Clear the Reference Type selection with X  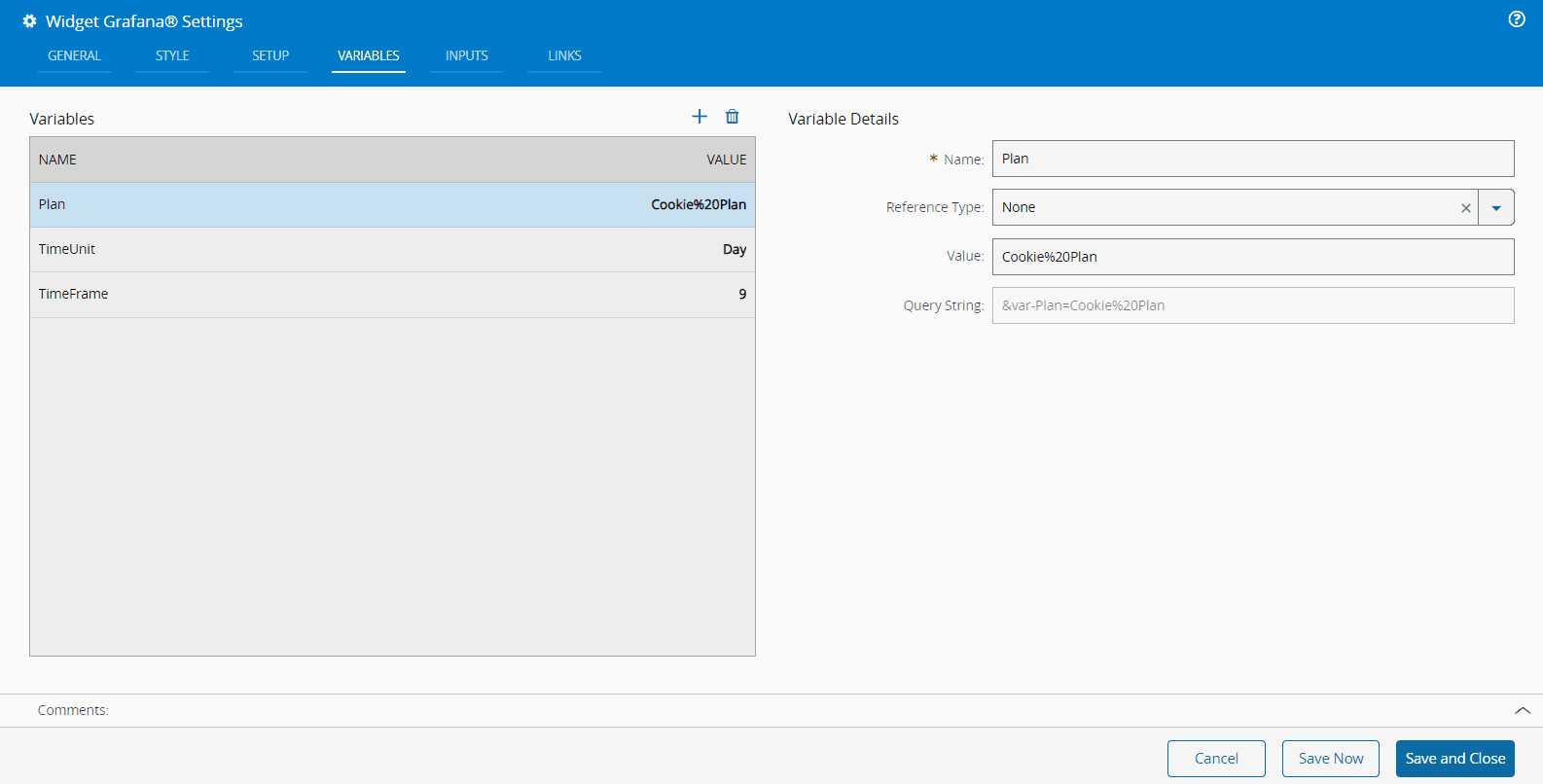[x=1465, y=208]
